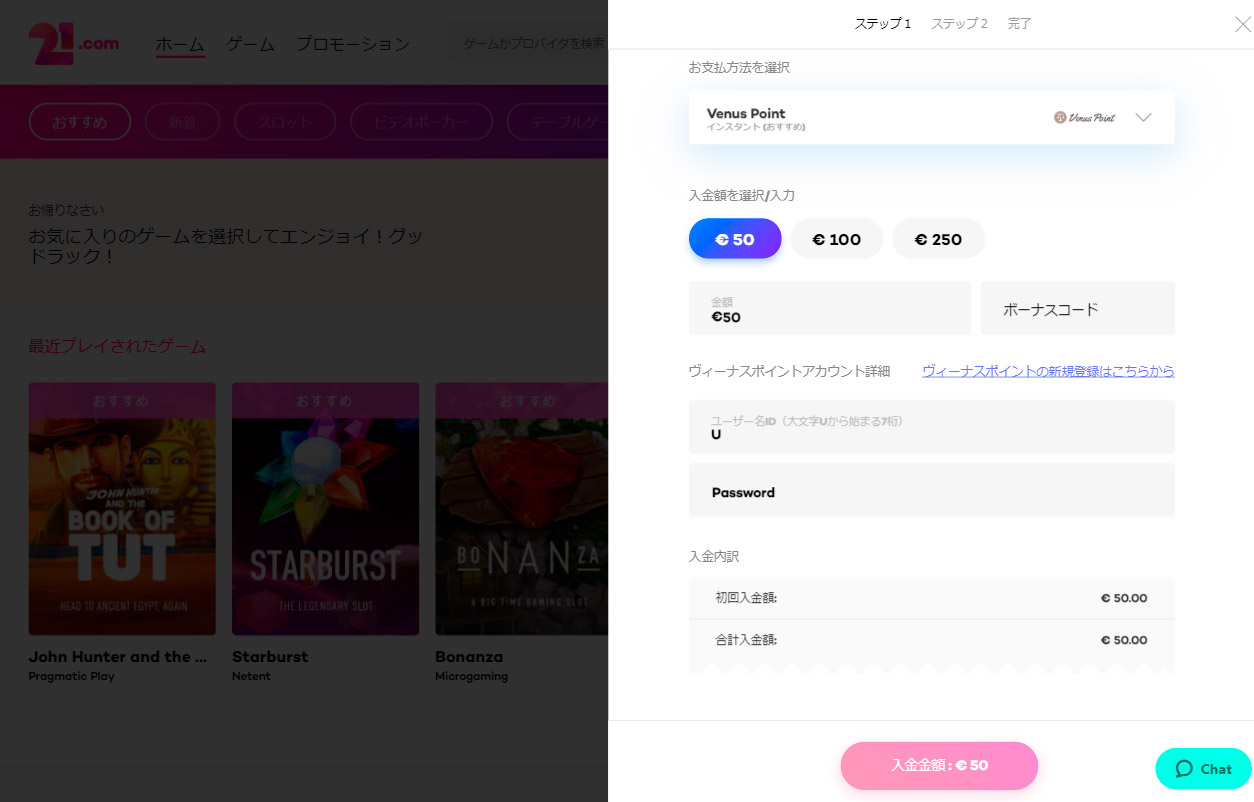Viewport: 1254px width, 802px height.
Task: Click the Password field
Action: coord(931,490)
